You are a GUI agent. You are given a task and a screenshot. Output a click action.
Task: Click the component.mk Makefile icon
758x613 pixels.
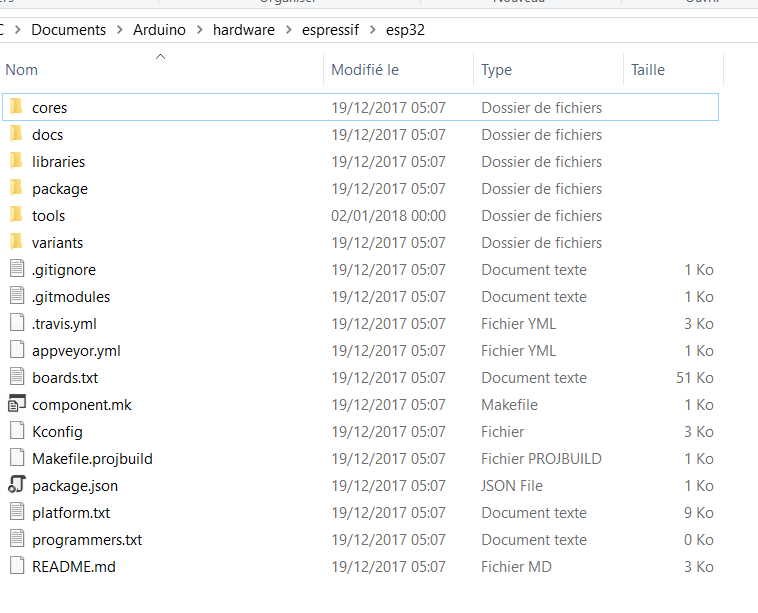(15, 404)
